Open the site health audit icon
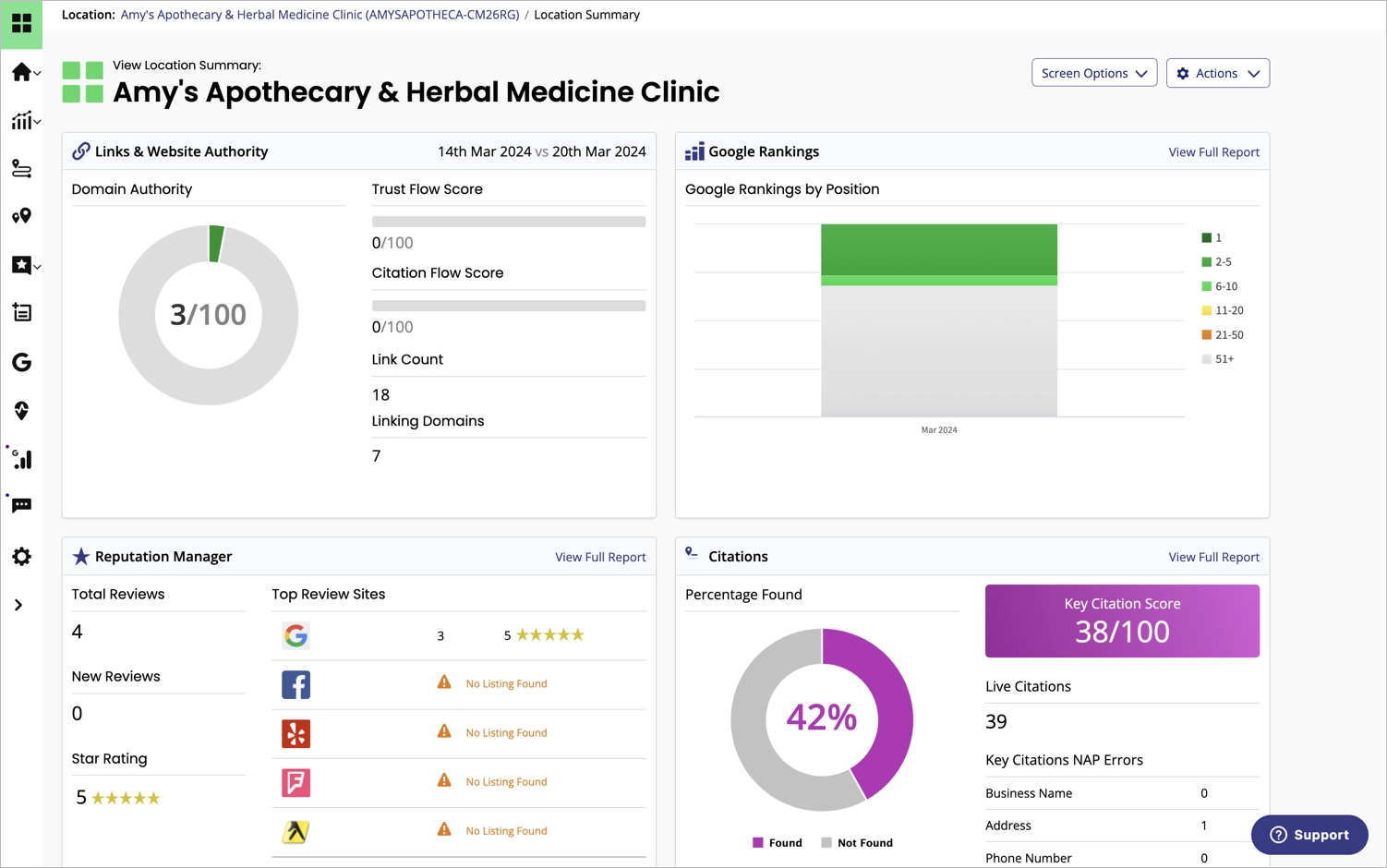The height and width of the screenshot is (868, 1387). point(22,410)
